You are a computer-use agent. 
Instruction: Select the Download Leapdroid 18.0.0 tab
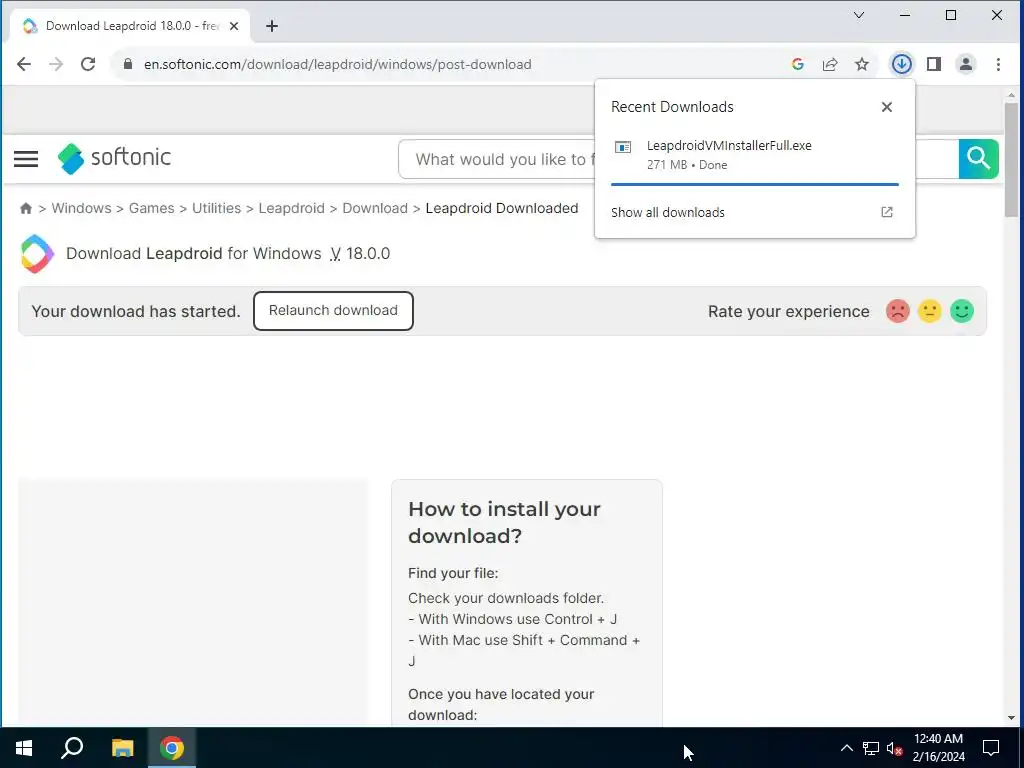click(x=131, y=26)
